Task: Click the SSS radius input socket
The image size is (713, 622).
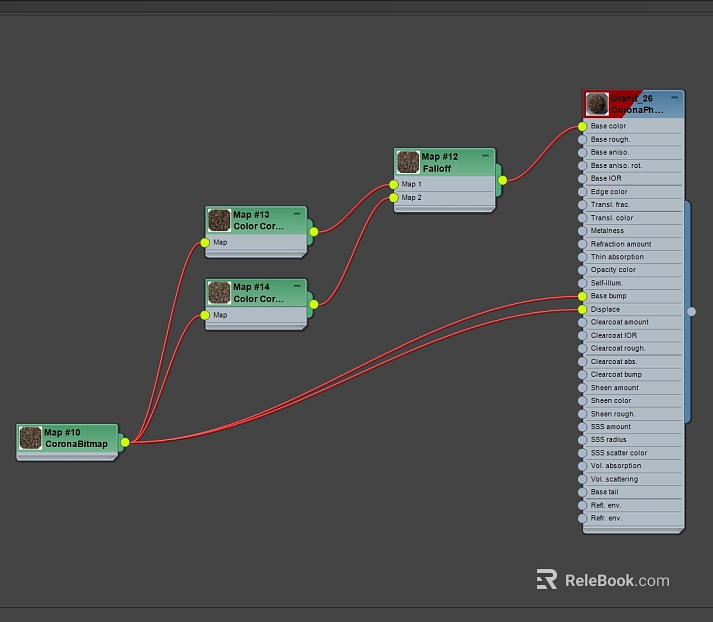Action: (582, 440)
